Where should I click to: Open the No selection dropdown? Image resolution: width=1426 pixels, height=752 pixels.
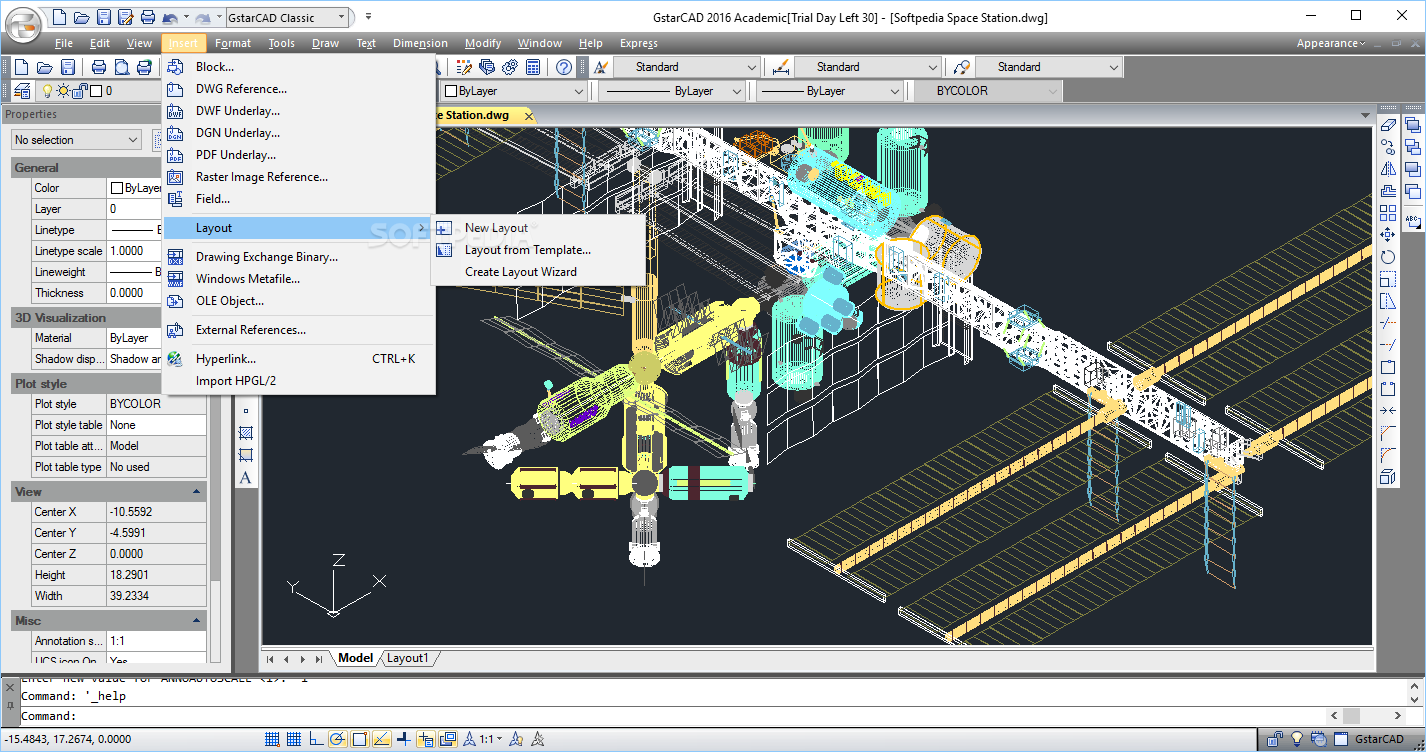pos(76,140)
